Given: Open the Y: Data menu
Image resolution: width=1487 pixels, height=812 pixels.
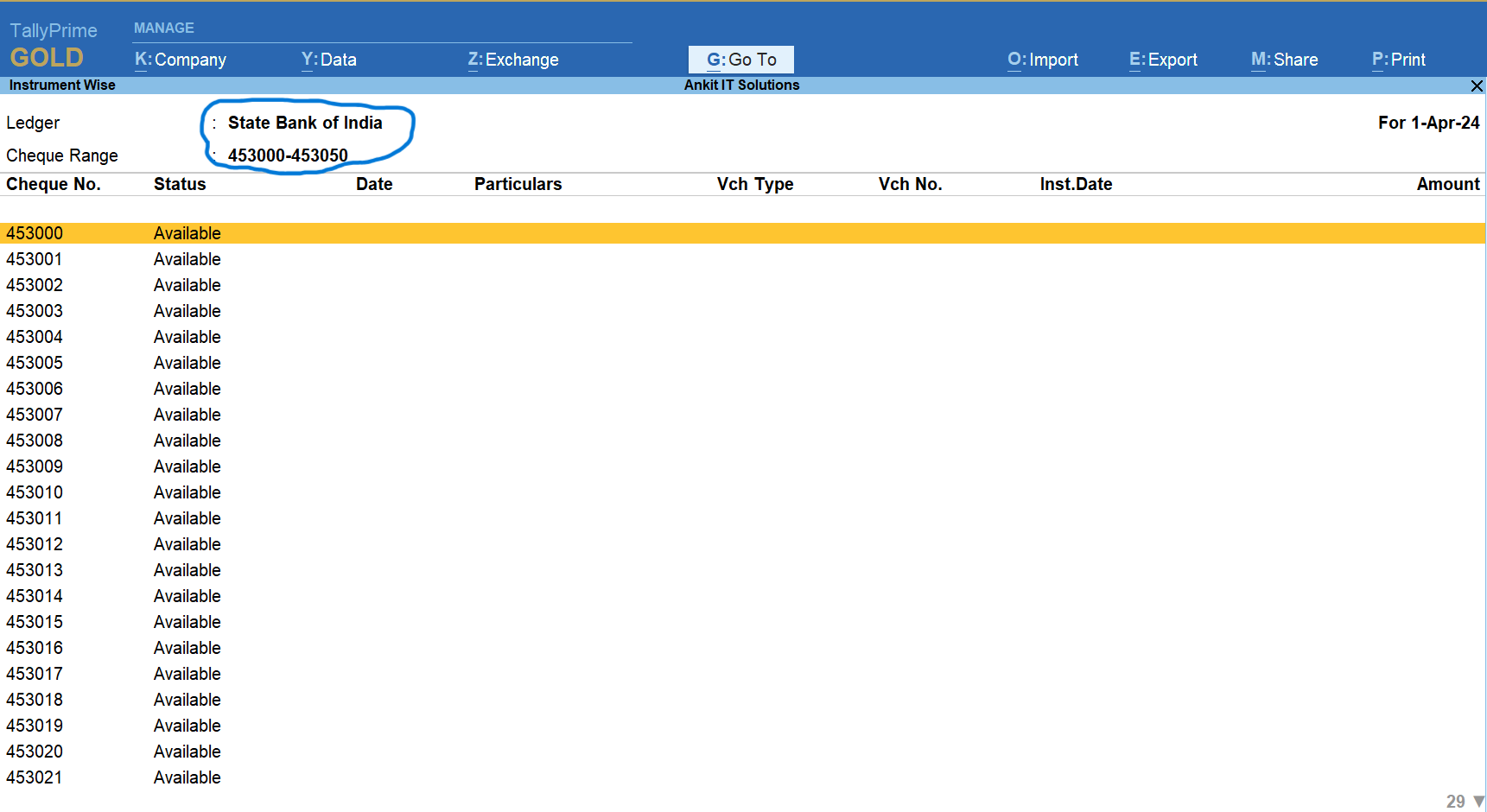Looking at the screenshot, I should [328, 60].
